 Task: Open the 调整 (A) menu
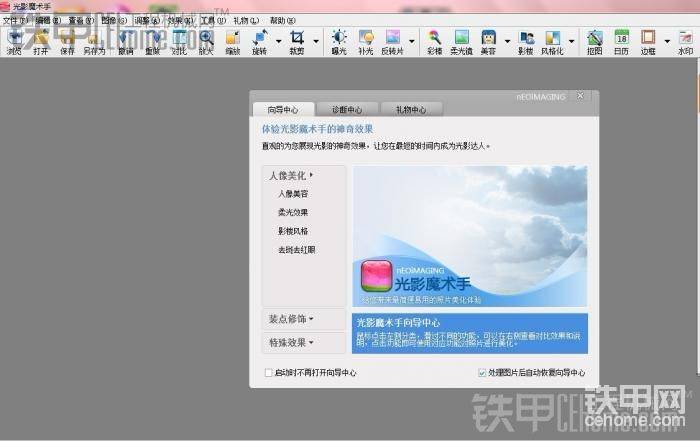pos(147,21)
